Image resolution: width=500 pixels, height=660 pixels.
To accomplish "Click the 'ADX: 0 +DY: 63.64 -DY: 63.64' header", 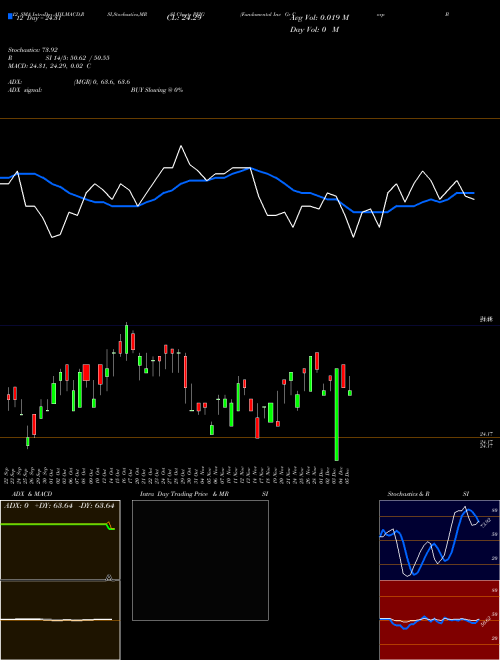I will 59,506.
